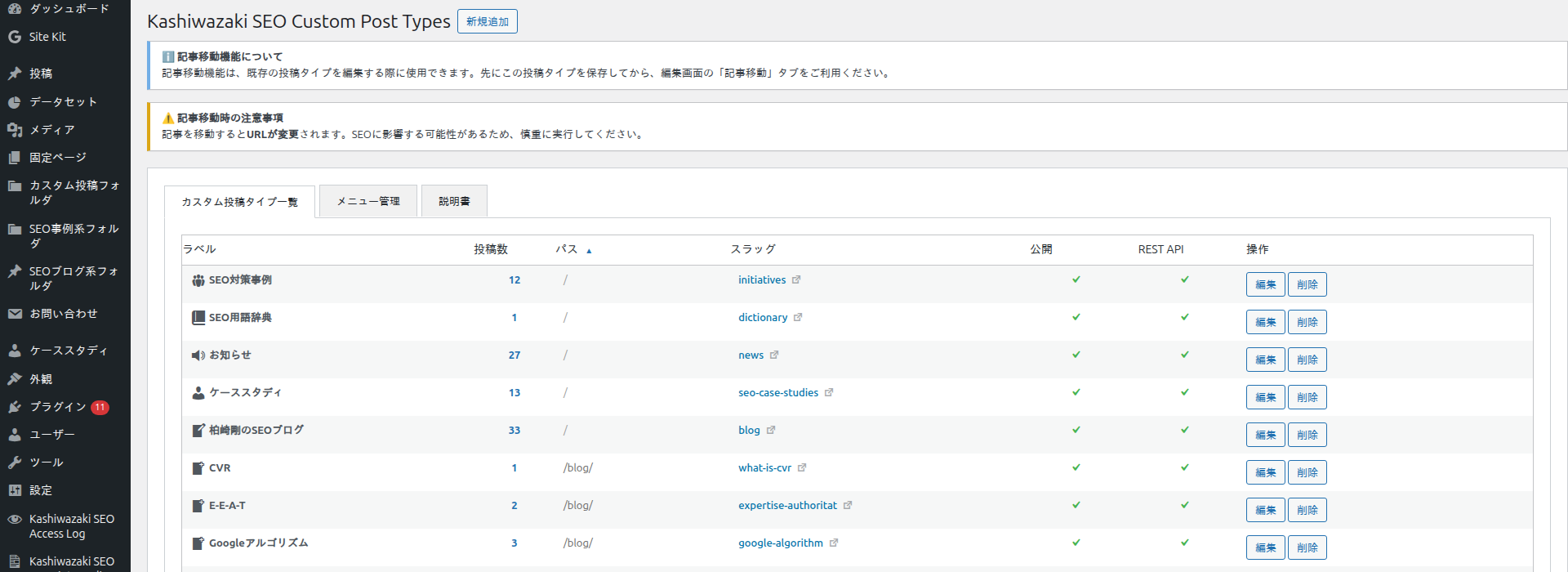1568x572 pixels.
Task: Click the REST API checkmark for CVR row
Action: [1184, 467]
